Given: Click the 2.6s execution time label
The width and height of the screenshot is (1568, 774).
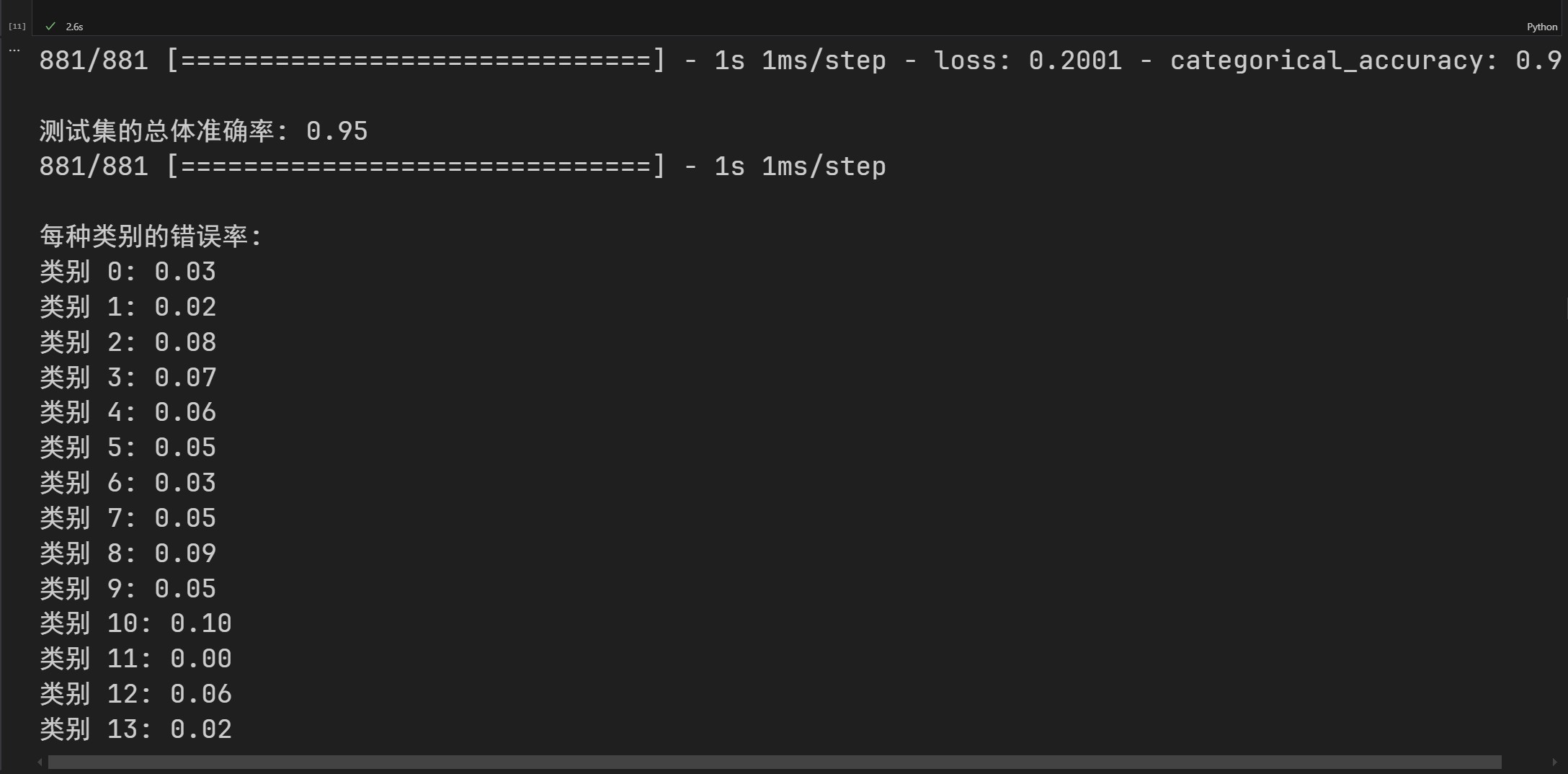Looking at the screenshot, I should tap(74, 27).
